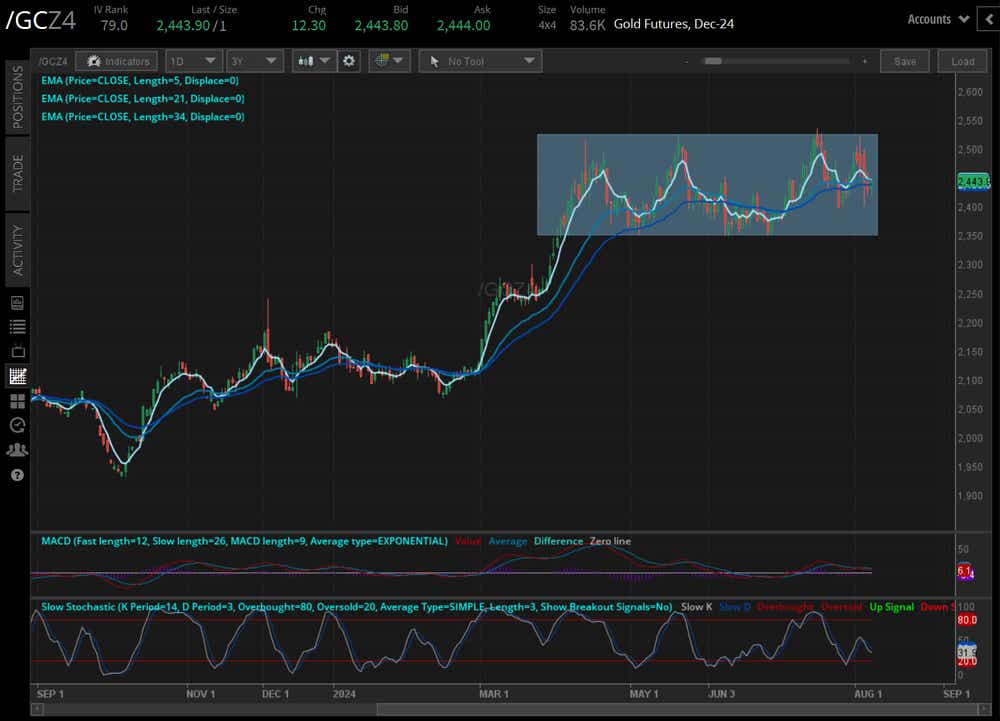Expand the 3Y time range dropdown

254,61
